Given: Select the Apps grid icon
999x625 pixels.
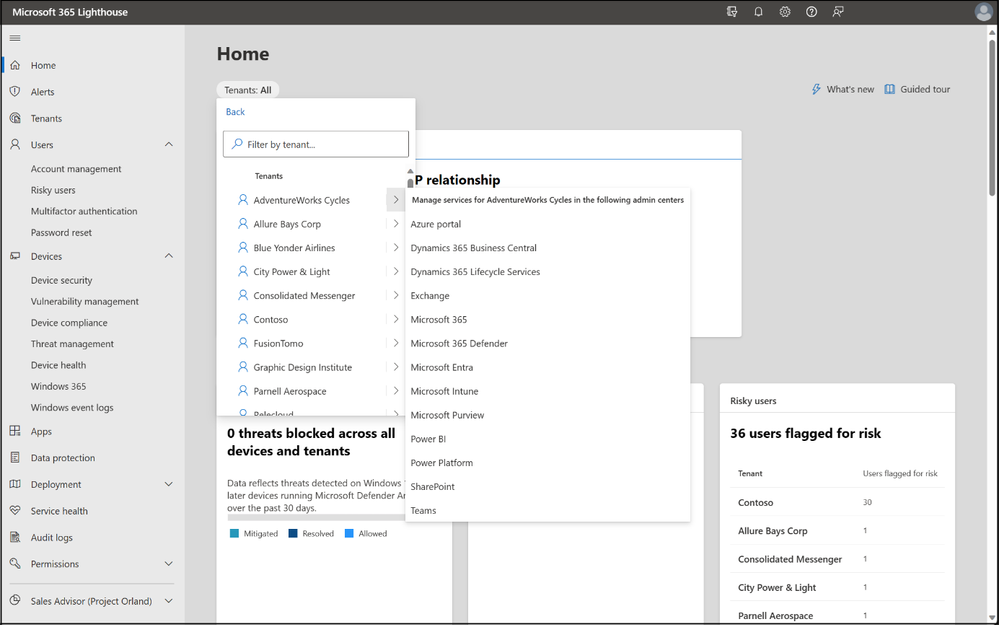Looking at the screenshot, I should (x=15, y=431).
